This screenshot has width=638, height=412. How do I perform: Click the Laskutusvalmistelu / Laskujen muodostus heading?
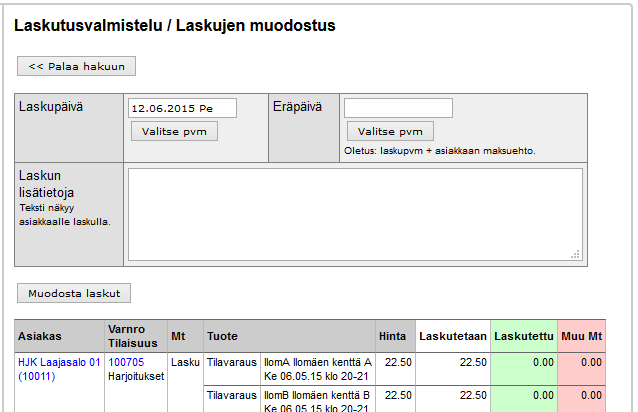pyautogui.click(x=175, y=26)
